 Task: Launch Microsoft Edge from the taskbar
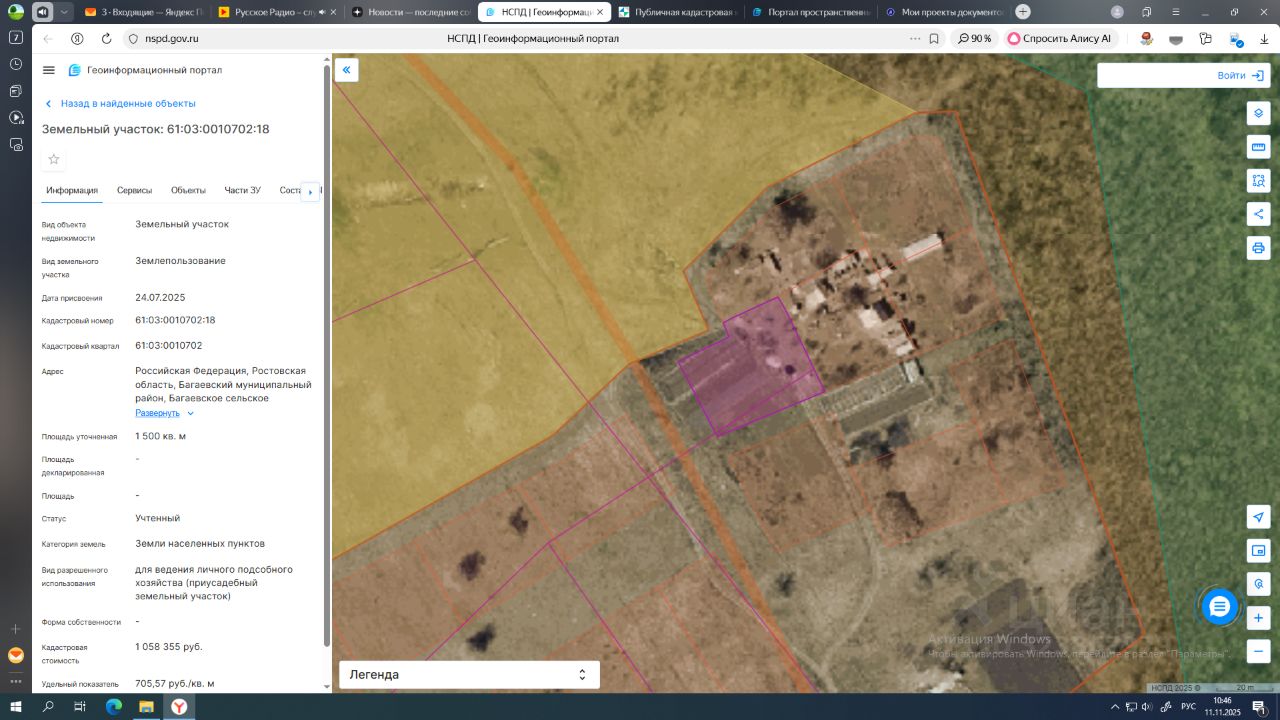click(114, 706)
